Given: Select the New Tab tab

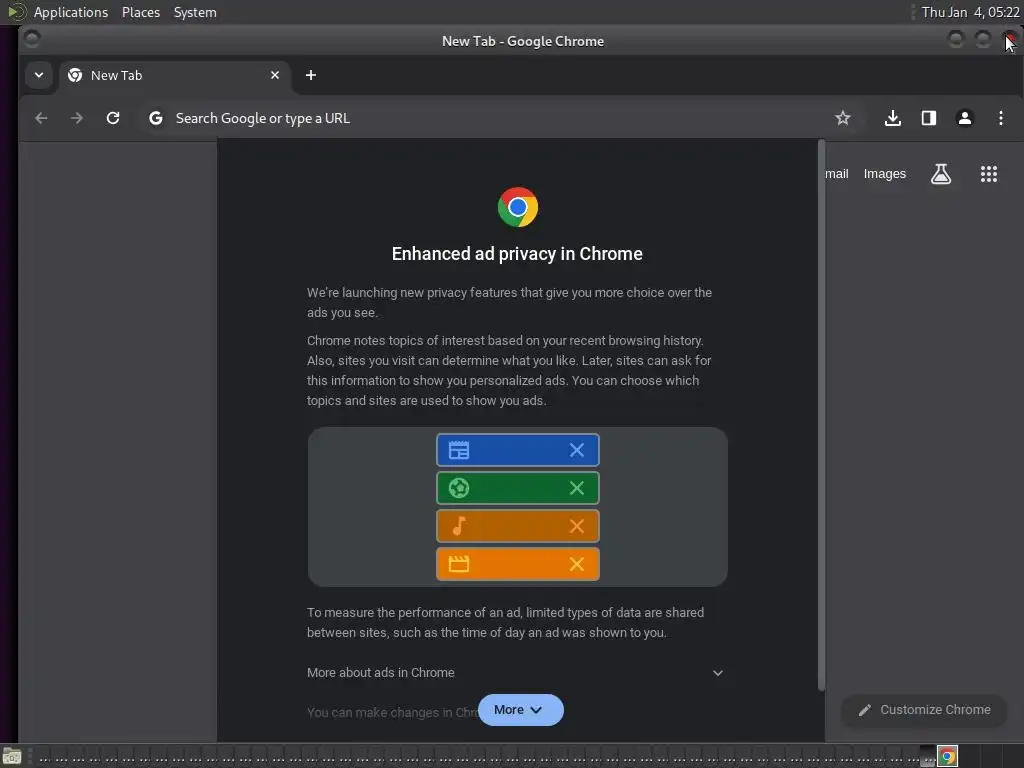Looking at the screenshot, I should pos(175,75).
